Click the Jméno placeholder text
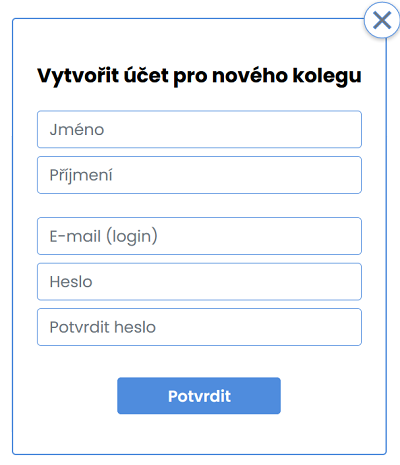The width and height of the screenshot is (400, 465). point(77,129)
